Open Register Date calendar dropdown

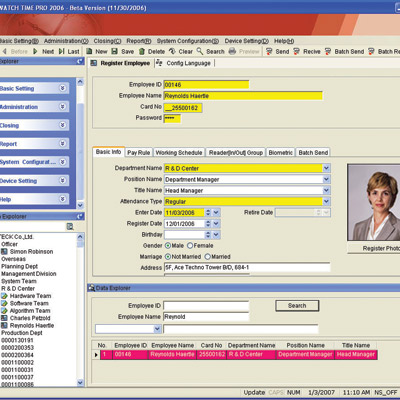216,224
